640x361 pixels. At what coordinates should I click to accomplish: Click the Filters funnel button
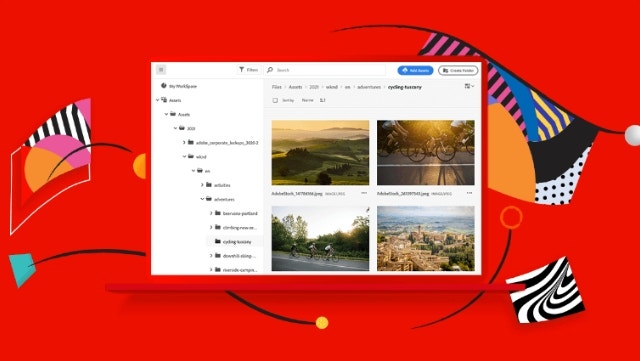(x=248, y=70)
